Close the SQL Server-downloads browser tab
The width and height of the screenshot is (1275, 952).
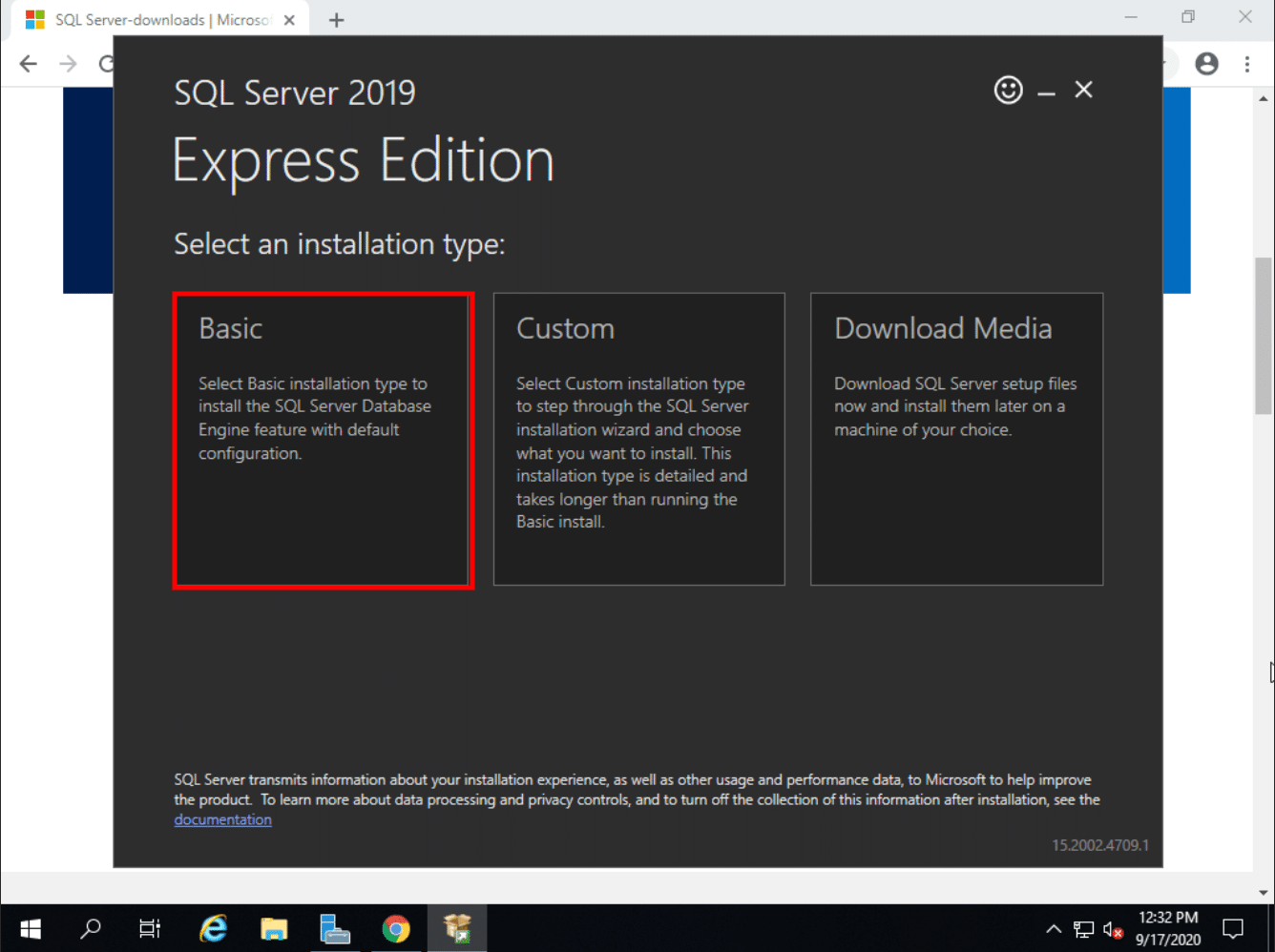pyautogui.click(x=289, y=20)
